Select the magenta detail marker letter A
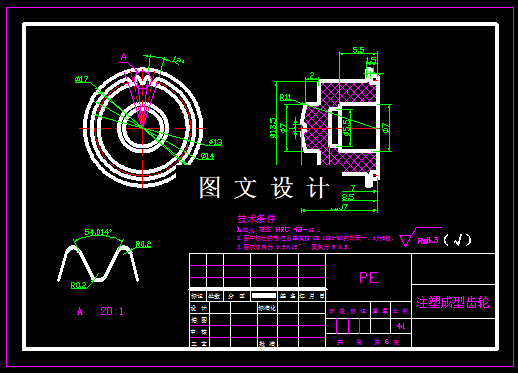The height and width of the screenshot is (373, 518). (x=124, y=57)
